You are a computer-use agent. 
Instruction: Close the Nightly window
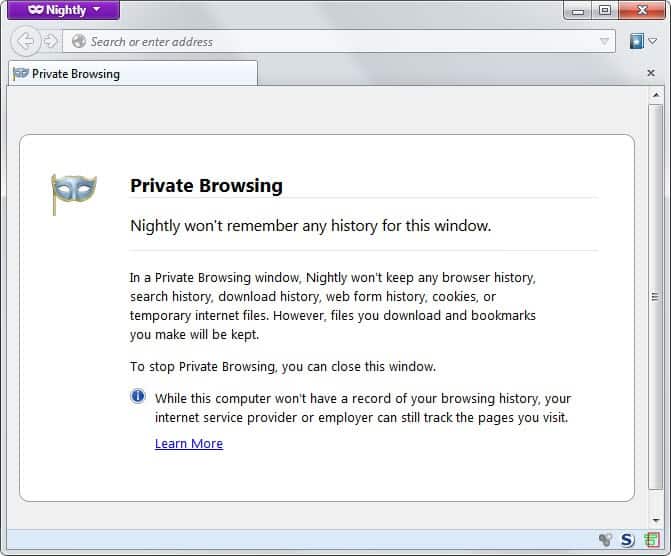[641, 10]
